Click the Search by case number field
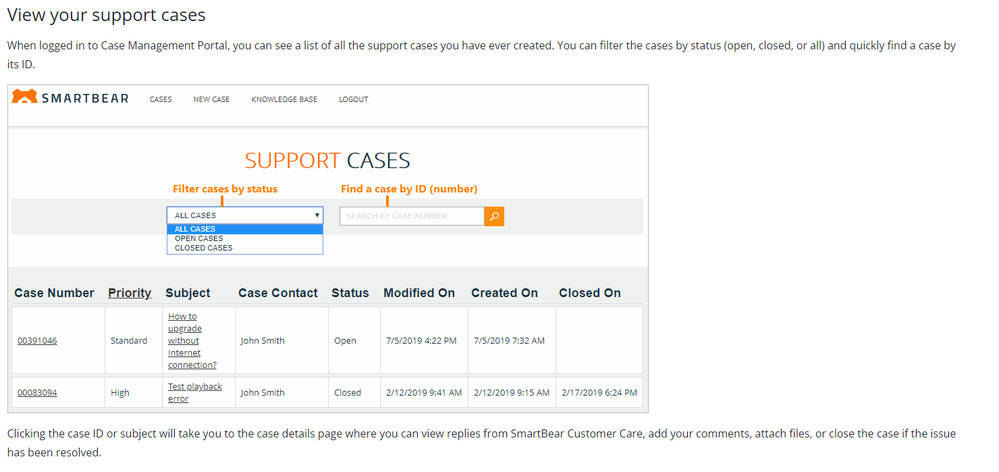This screenshot has height=472, width=999. pos(412,216)
